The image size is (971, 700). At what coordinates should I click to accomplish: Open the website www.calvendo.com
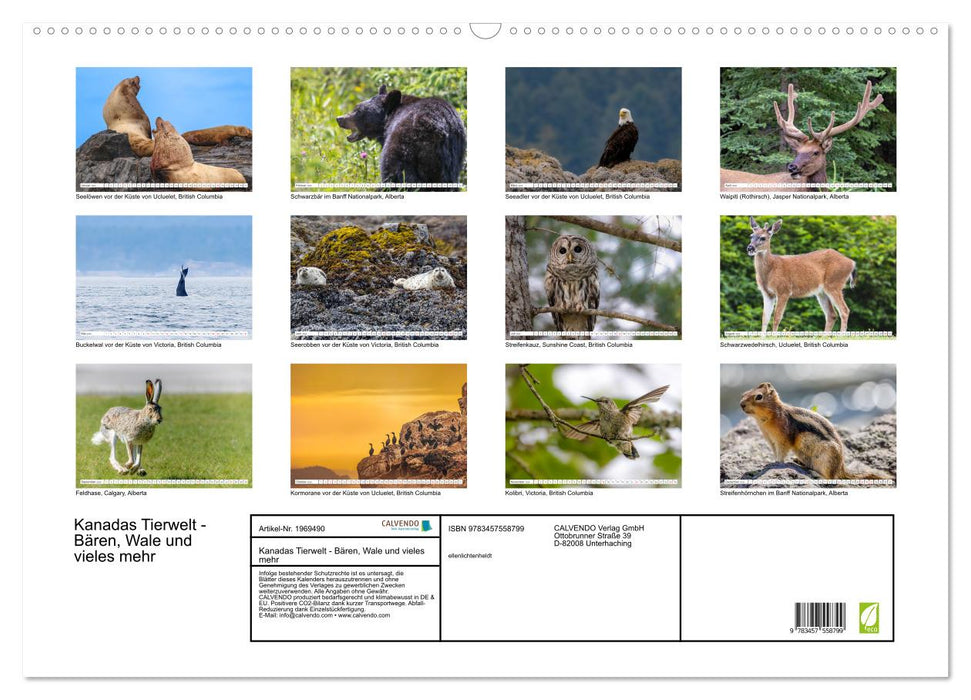365,616
